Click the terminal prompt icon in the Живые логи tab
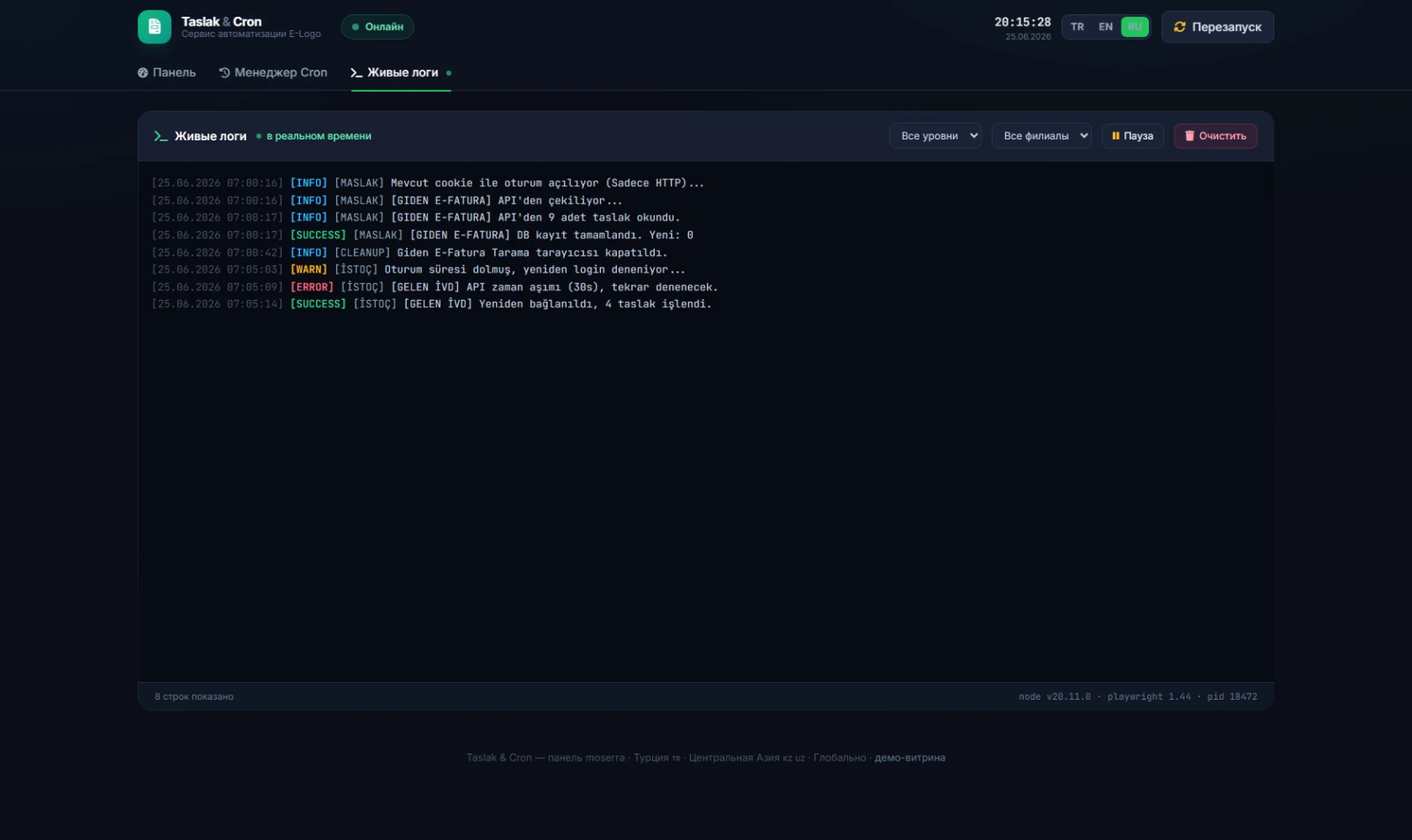This screenshot has width=1412, height=840. (x=357, y=72)
